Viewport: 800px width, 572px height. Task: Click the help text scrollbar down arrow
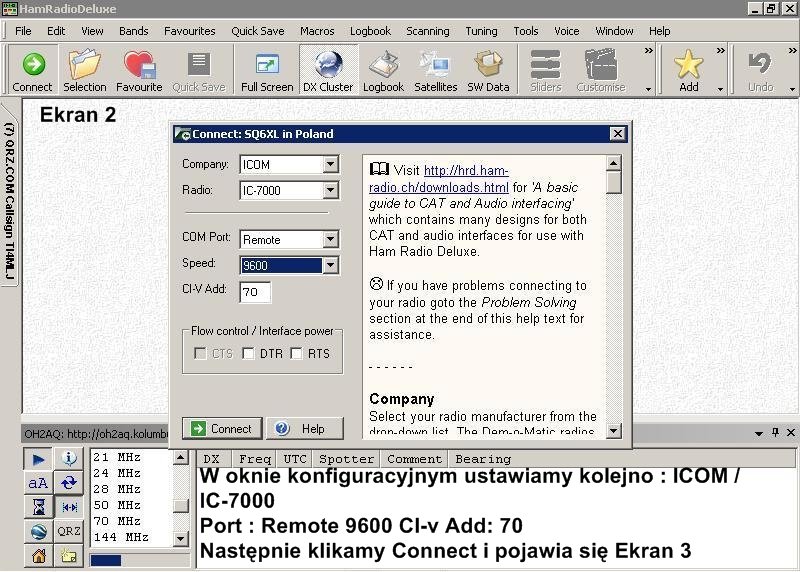coord(613,430)
